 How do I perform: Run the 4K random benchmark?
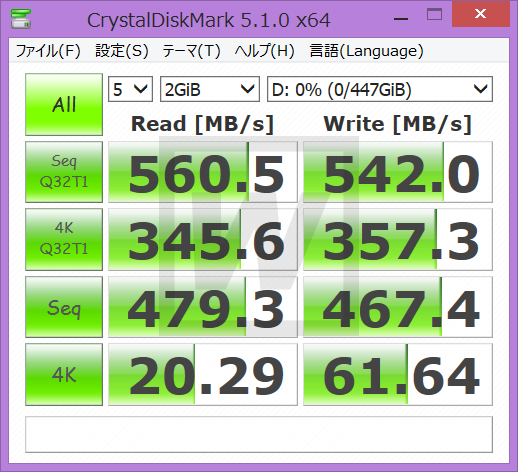pos(64,374)
